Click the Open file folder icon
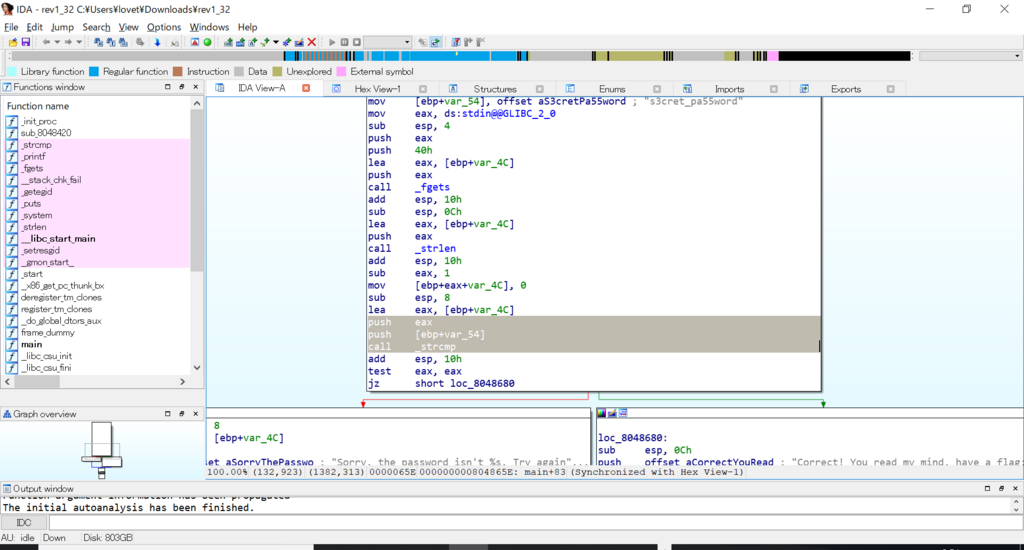Image resolution: width=1024 pixels, height=550 pixels. pyautogui.click(x=13, y=42)
